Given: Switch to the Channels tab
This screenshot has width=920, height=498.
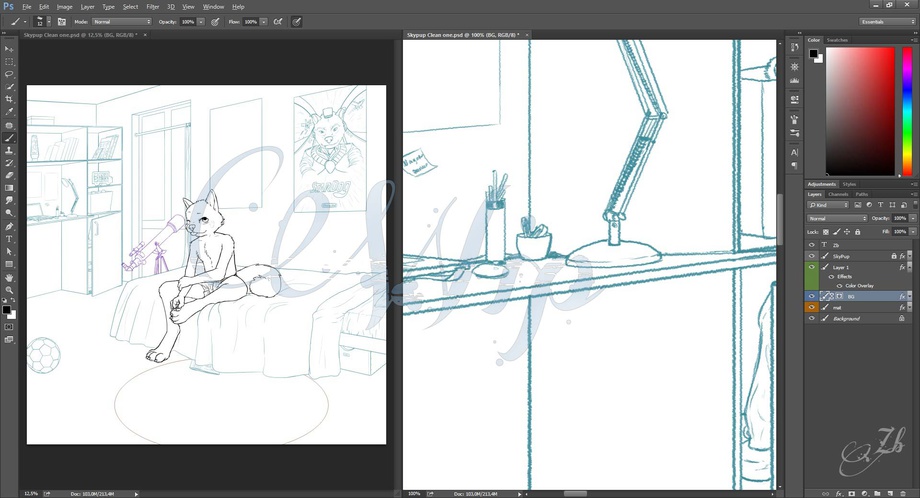Looking at the screenshot, I should click(x=837, y=194).
